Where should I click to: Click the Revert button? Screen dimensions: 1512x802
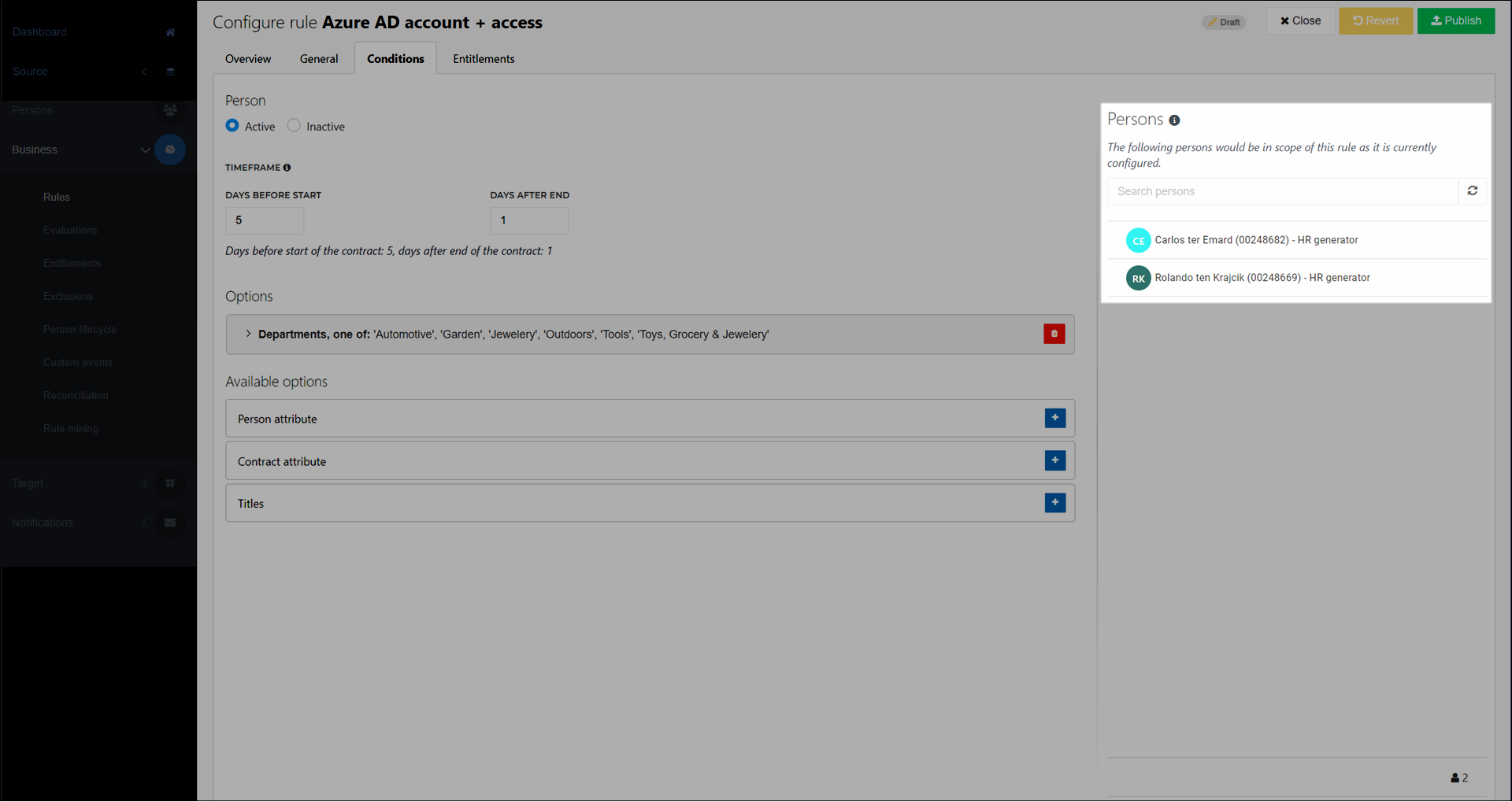tap(1376, 20)
